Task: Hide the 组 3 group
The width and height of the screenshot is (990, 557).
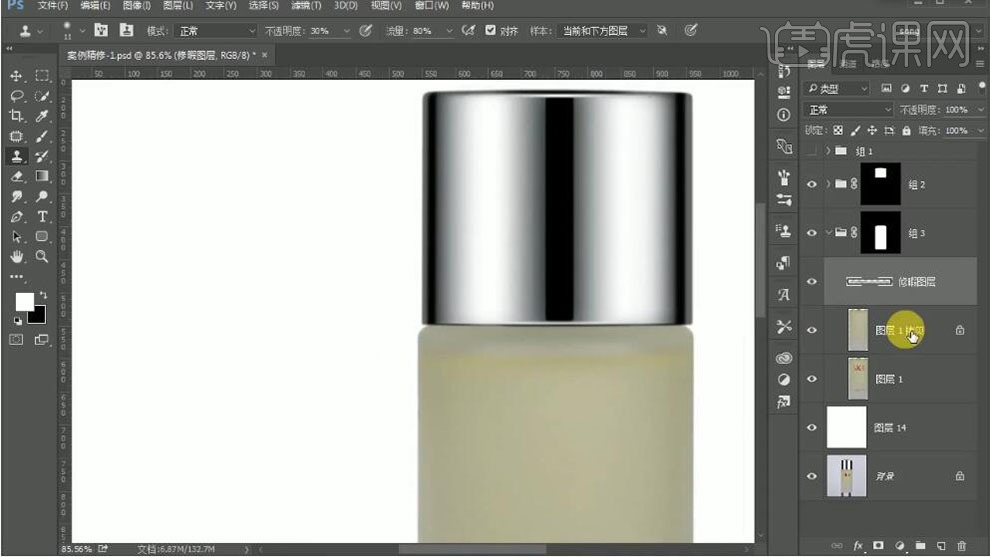Action: click(812, 233)
